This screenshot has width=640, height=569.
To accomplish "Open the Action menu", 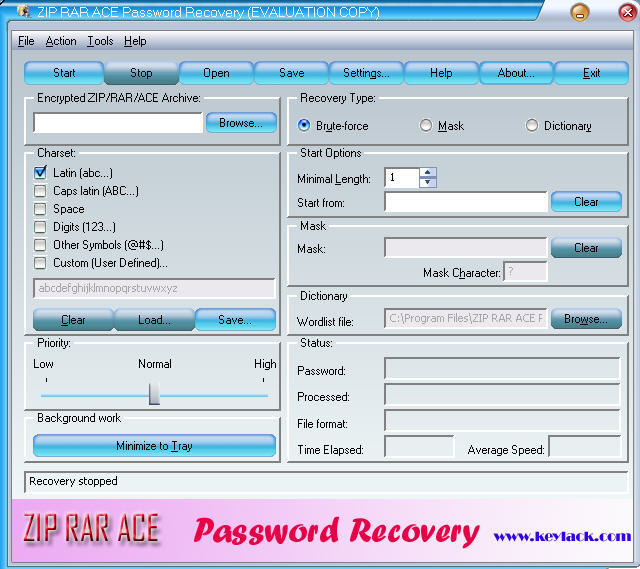I will tap(61, 41).
